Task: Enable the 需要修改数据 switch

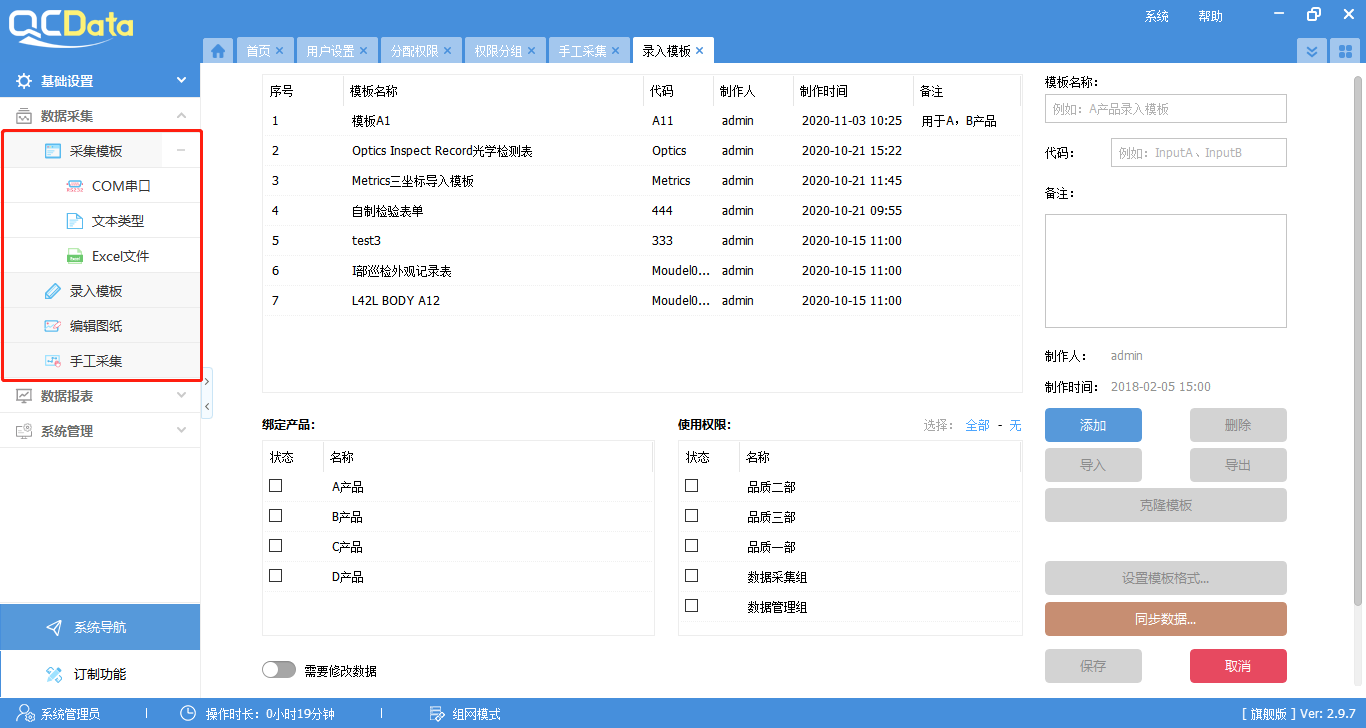Action: 278,670
